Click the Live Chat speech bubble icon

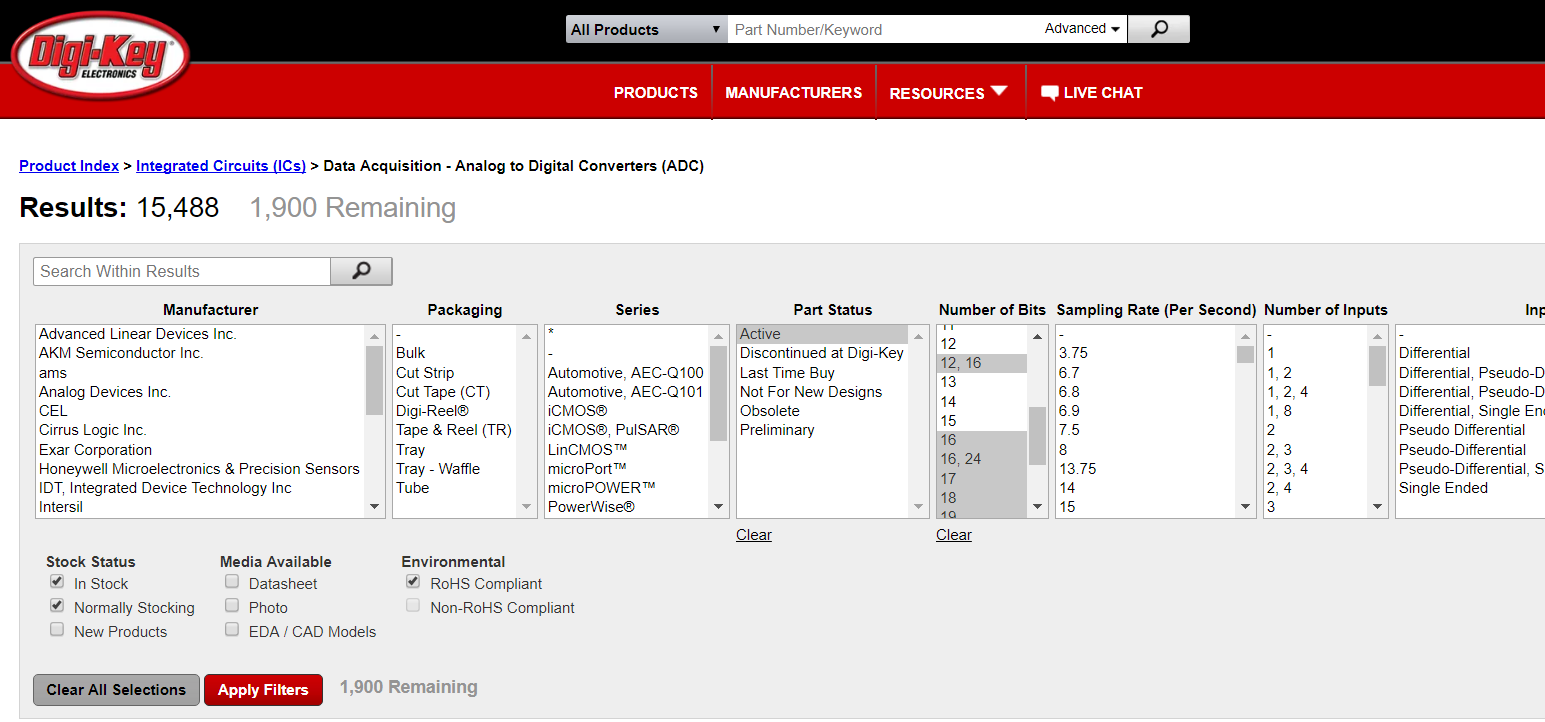1049,93
